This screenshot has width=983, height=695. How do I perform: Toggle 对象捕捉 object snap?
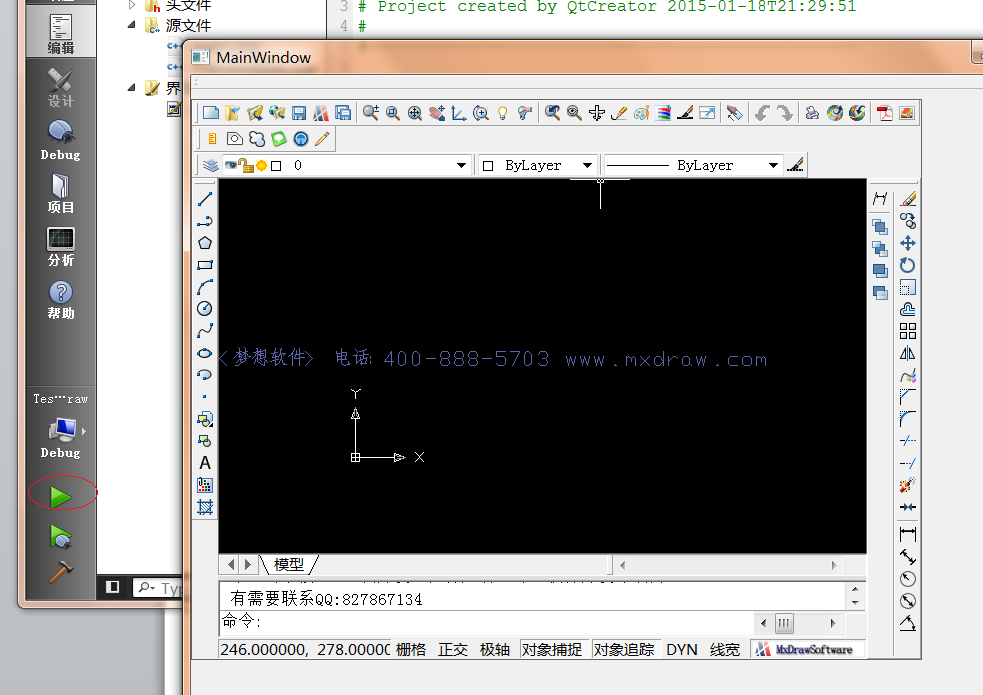(552, 650)
